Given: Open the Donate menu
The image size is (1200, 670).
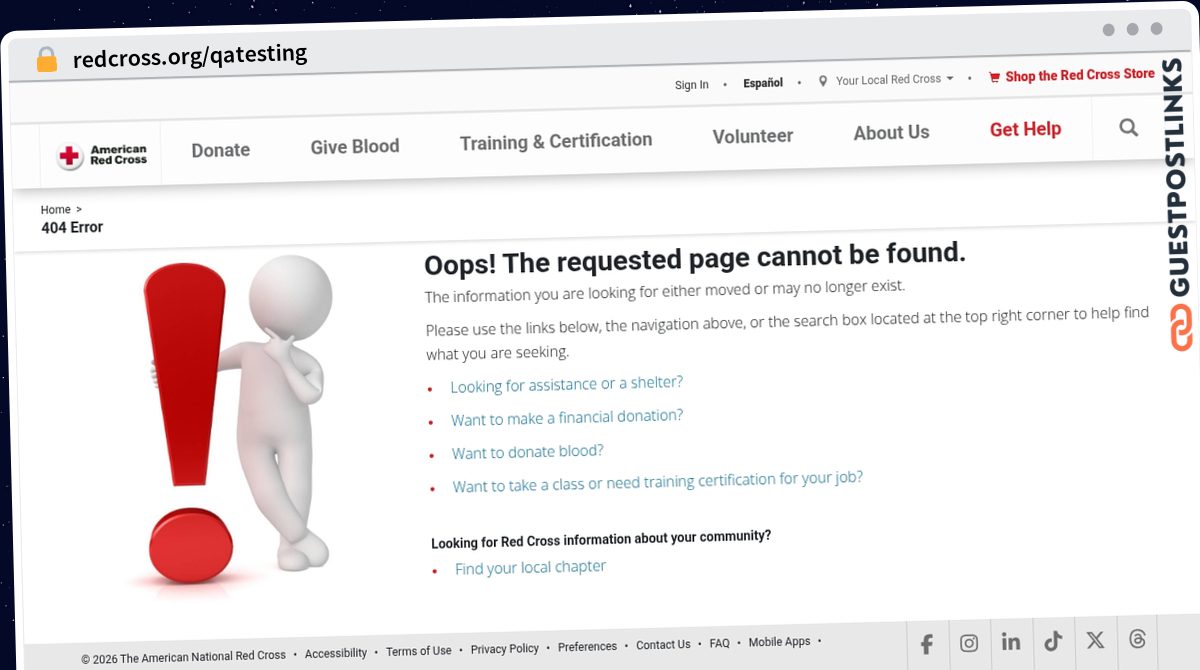Looking at the screenshot, I should coord(221,150).
